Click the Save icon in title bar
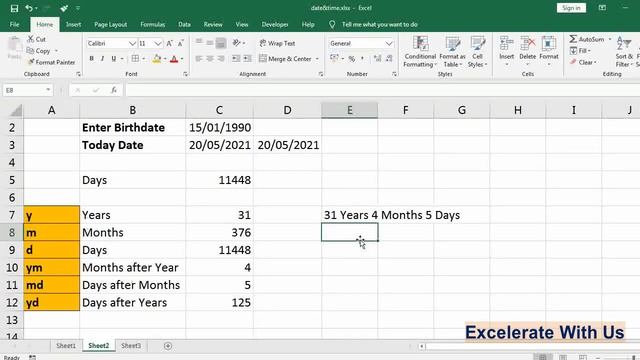The image size is (640, 360). tap(14, 8)
